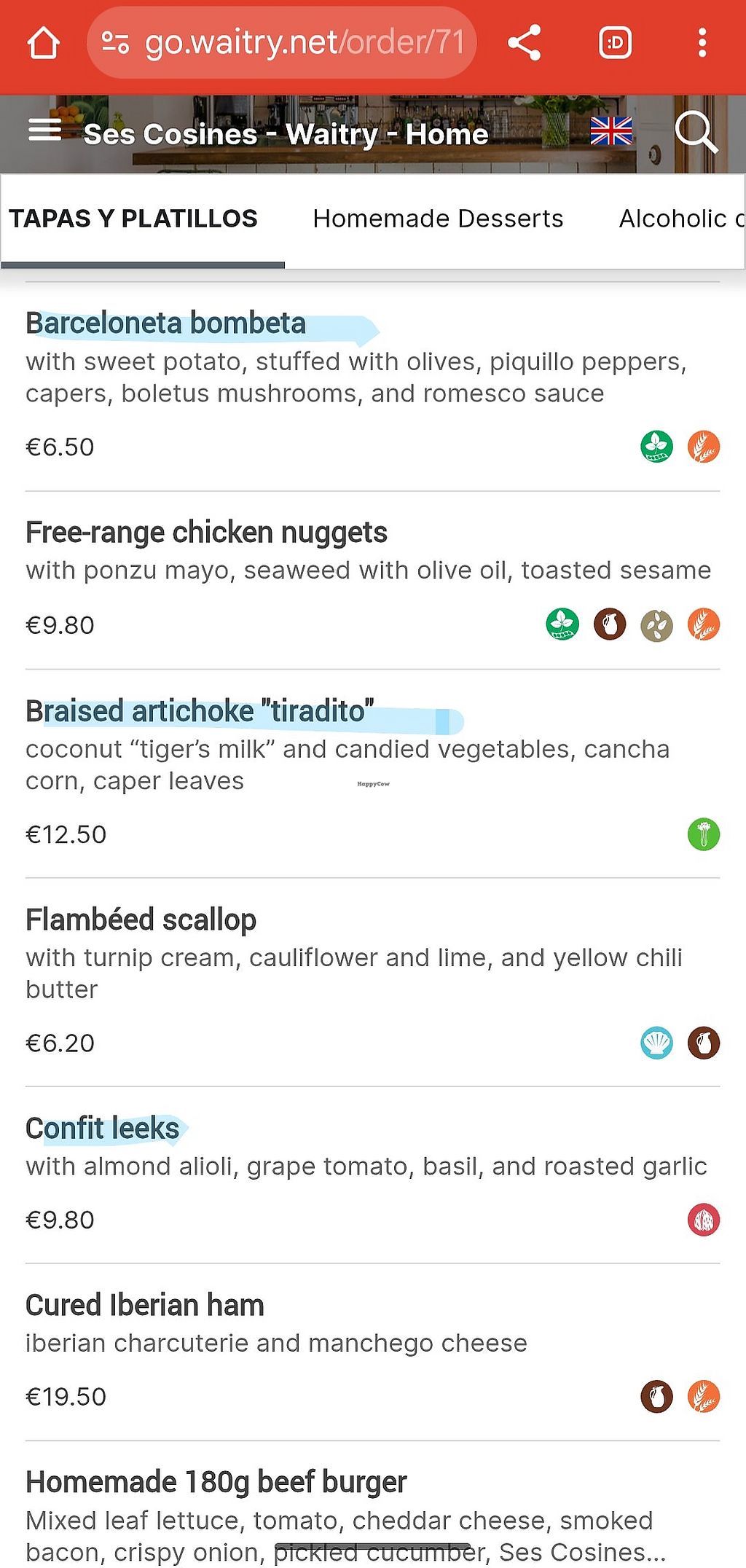Tap the celery allergen icon on artichoke tiradito
Image resolution: width=746 pixels, height=1568 pixels.
click(x=703, y=834)
